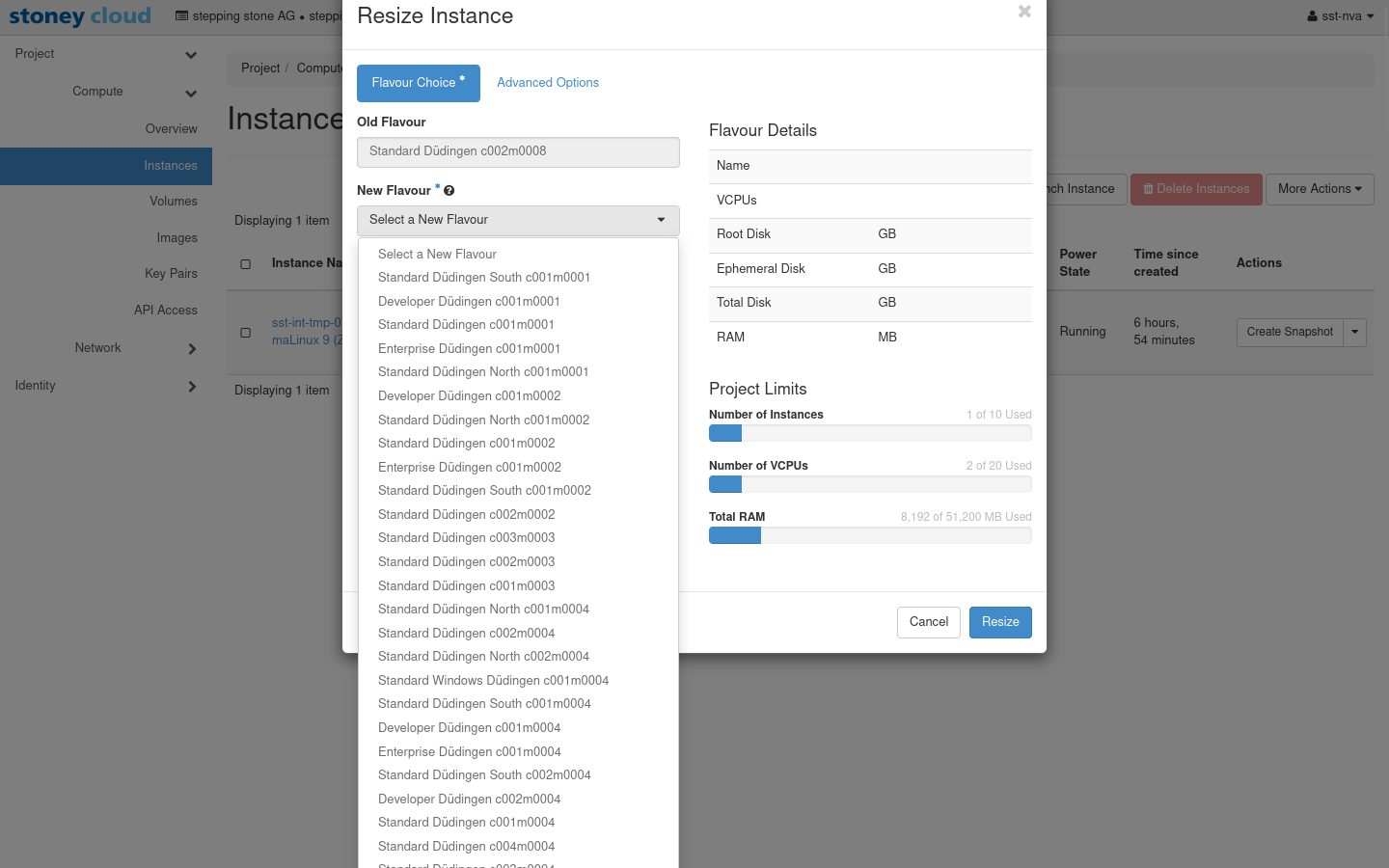
Task: Click the Old Flavour field
Action: (518, 151)
